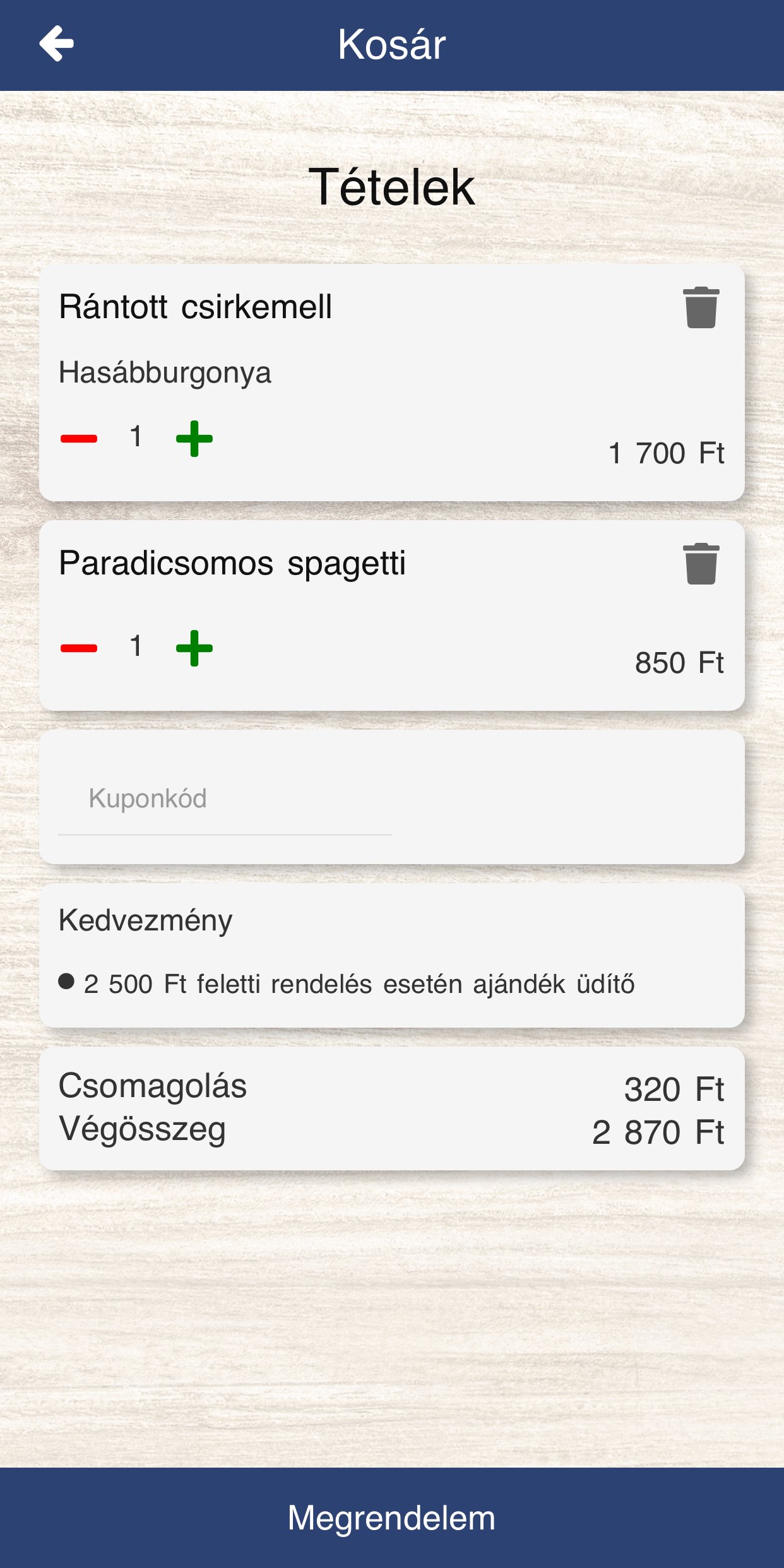
Task: Tap the Hasábburgonya side dish label
Action: pyautogui.click(x=165, y=372)
